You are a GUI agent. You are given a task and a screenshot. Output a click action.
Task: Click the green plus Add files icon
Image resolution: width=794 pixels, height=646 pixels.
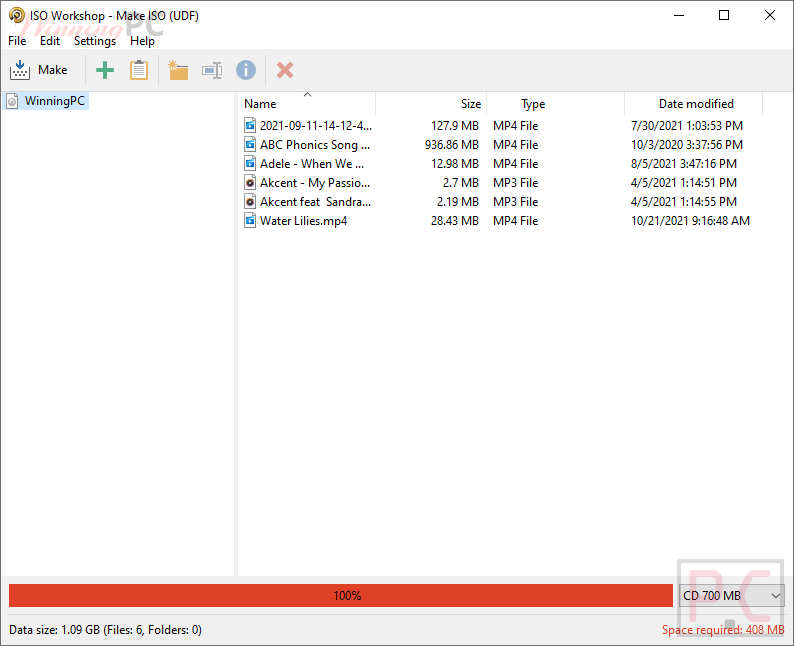105,70
